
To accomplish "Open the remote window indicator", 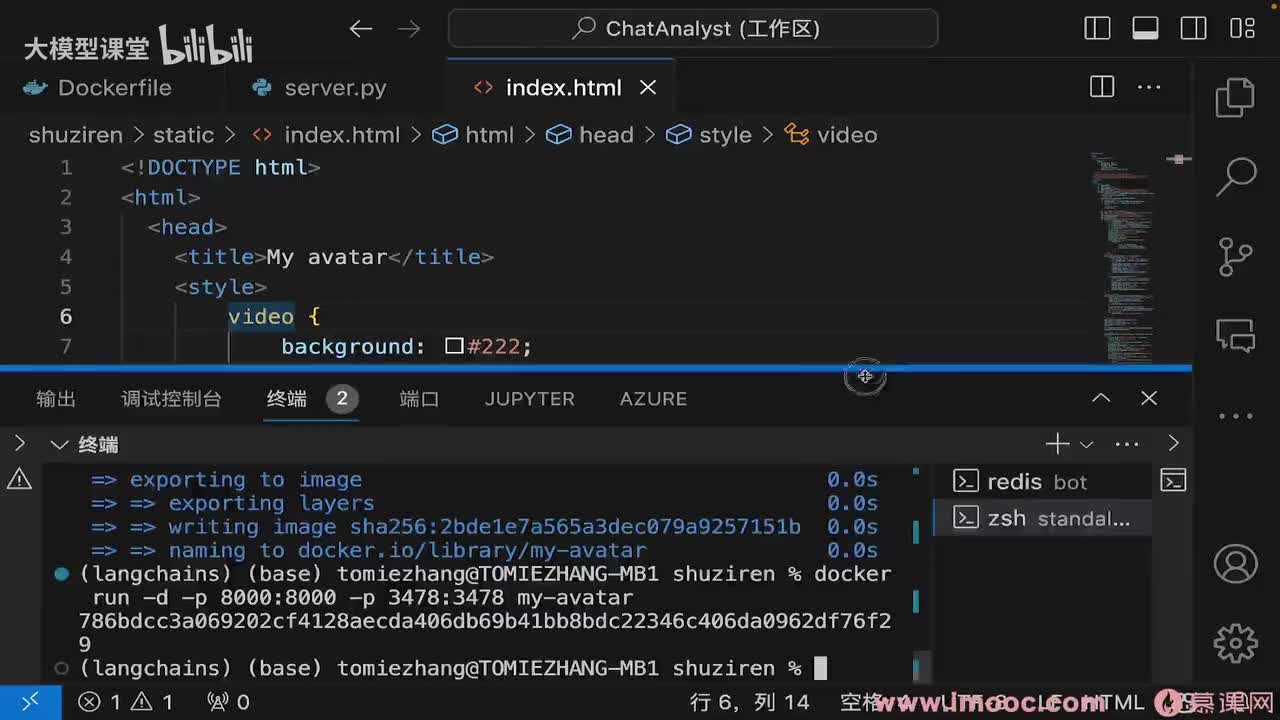I will click(29, 702).
